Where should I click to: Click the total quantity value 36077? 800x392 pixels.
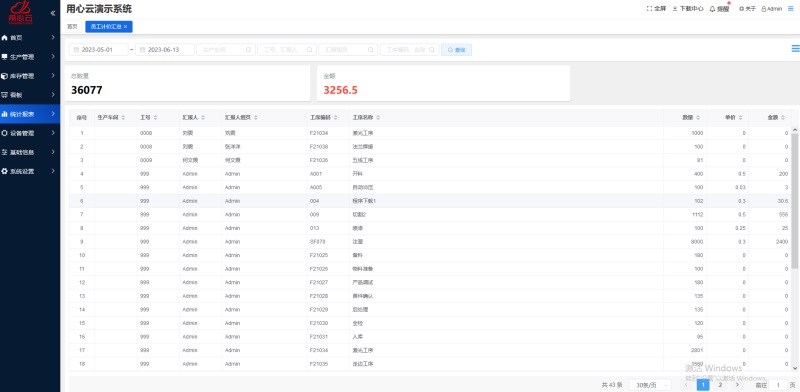tap(87, 90)
